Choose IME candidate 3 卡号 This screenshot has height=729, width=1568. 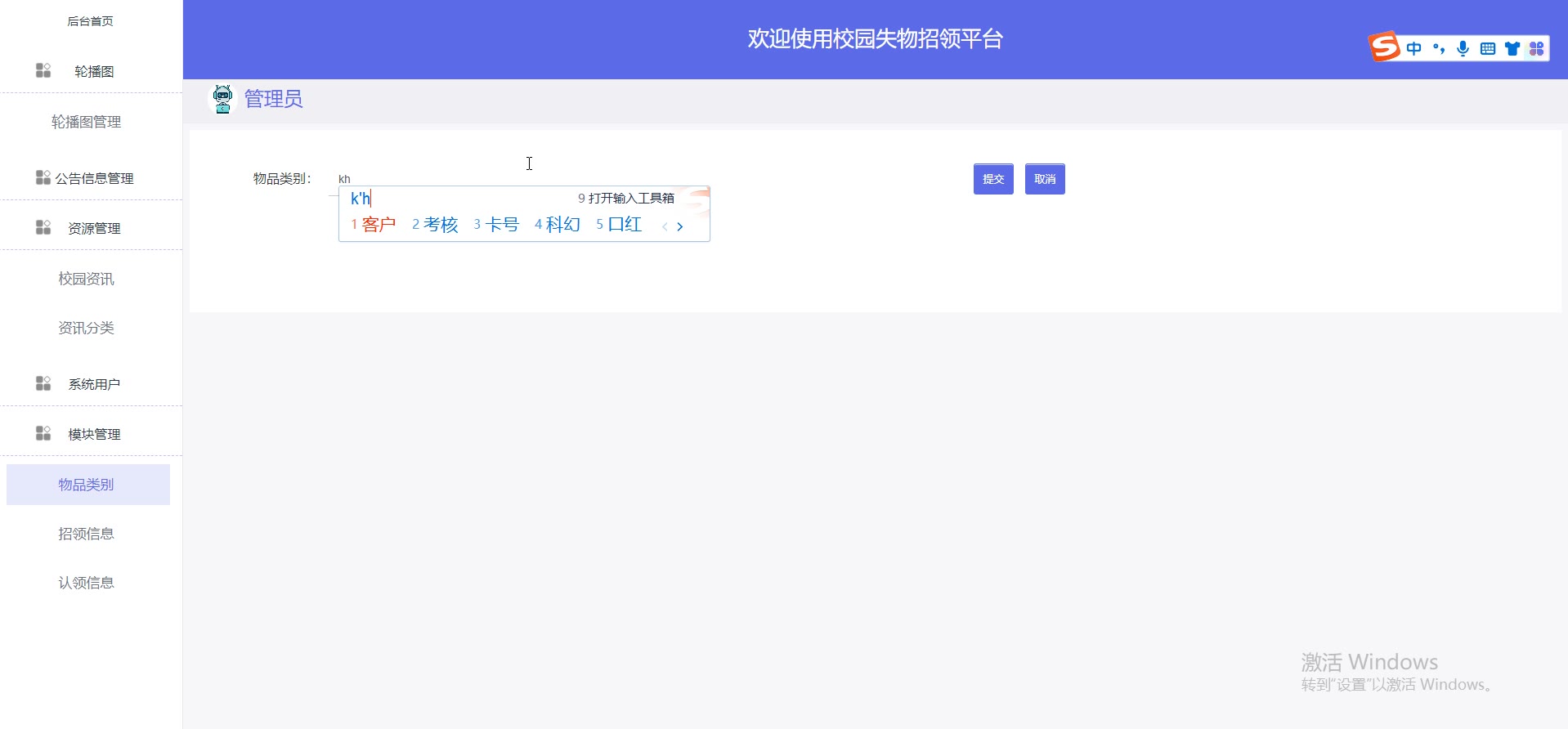(x=496, y=225)
